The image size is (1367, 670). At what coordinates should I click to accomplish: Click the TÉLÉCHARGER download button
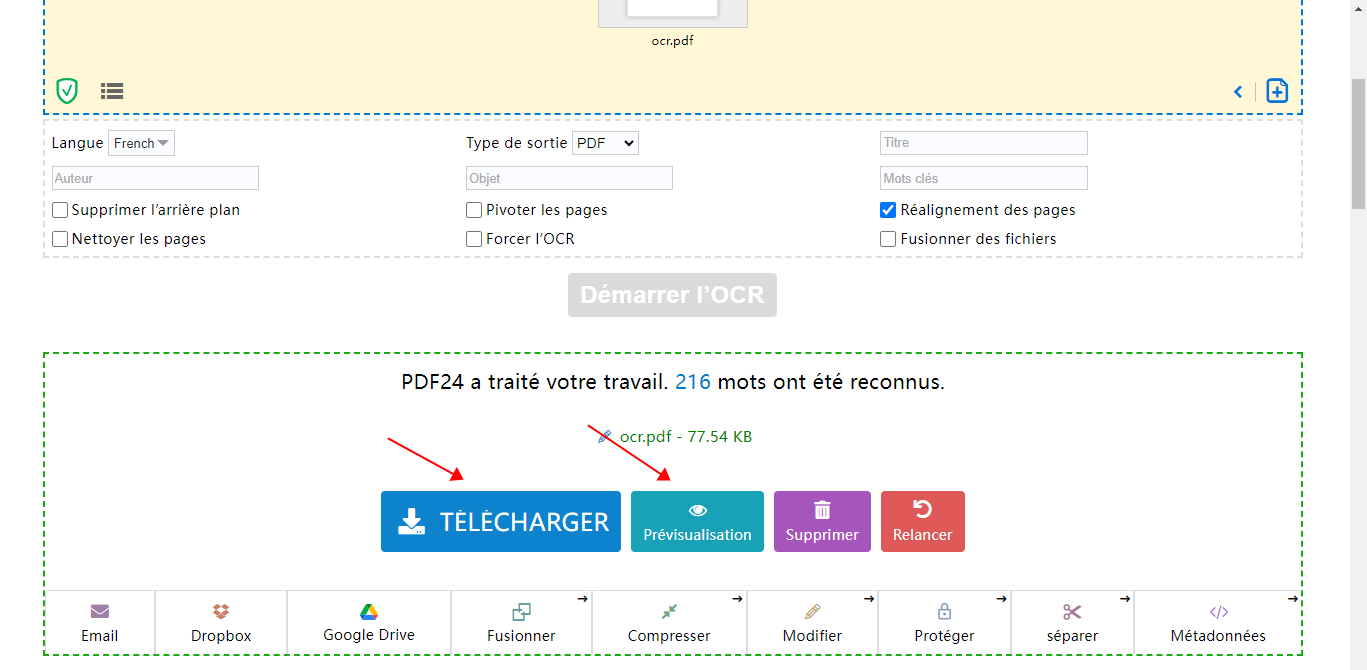click(501, 521)
